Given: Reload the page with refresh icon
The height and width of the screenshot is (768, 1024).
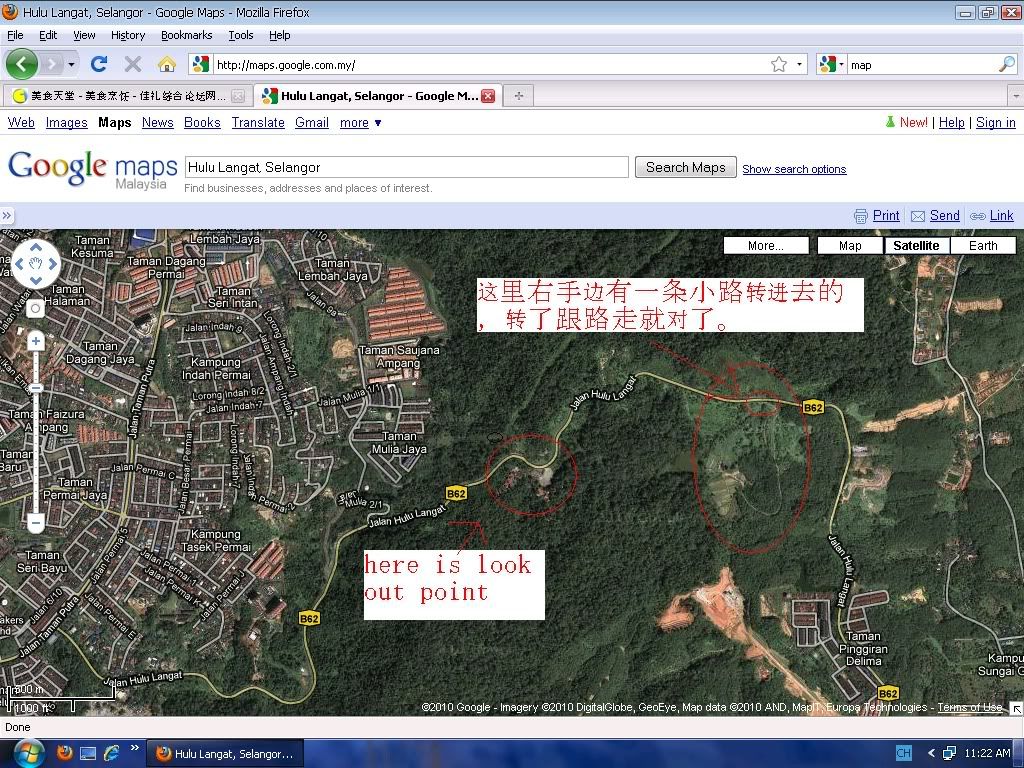Looking at the screenshot, I should (x=99, y=64).
